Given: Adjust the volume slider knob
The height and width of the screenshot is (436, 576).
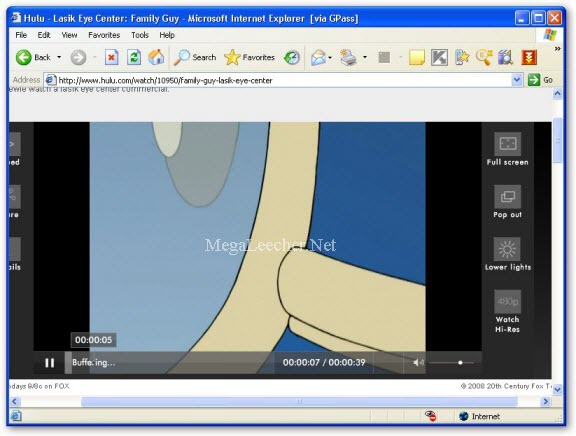Looking at the screenshot, I should pos(460,363).
